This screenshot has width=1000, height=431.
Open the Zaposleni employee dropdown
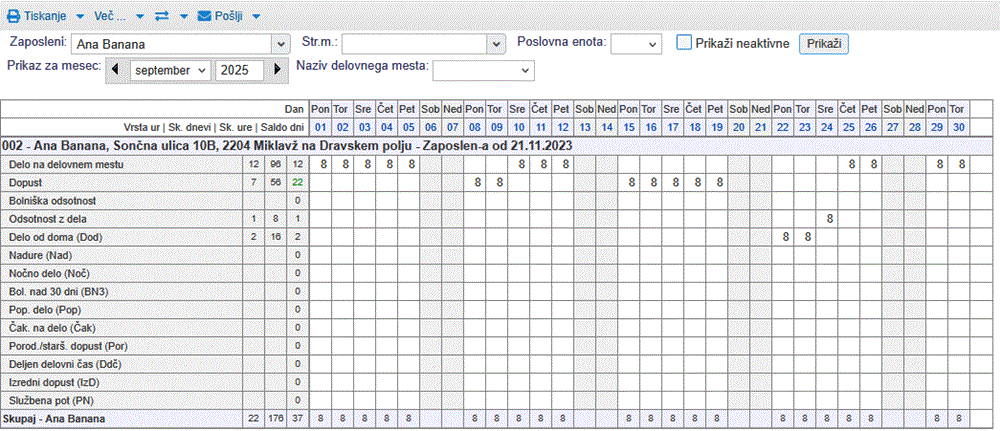tap(278, 44)
